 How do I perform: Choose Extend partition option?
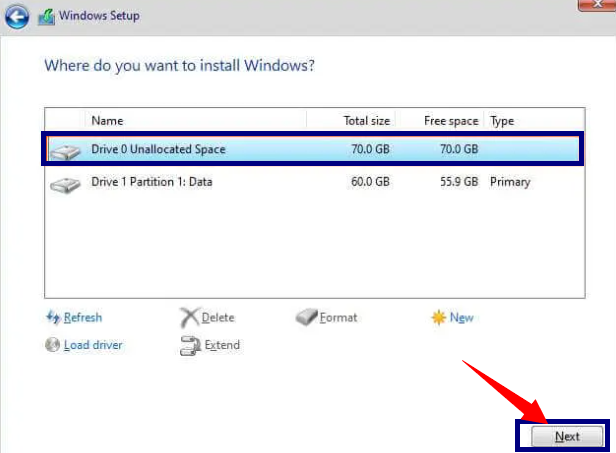pyautogui.click(x=222, y=345)
